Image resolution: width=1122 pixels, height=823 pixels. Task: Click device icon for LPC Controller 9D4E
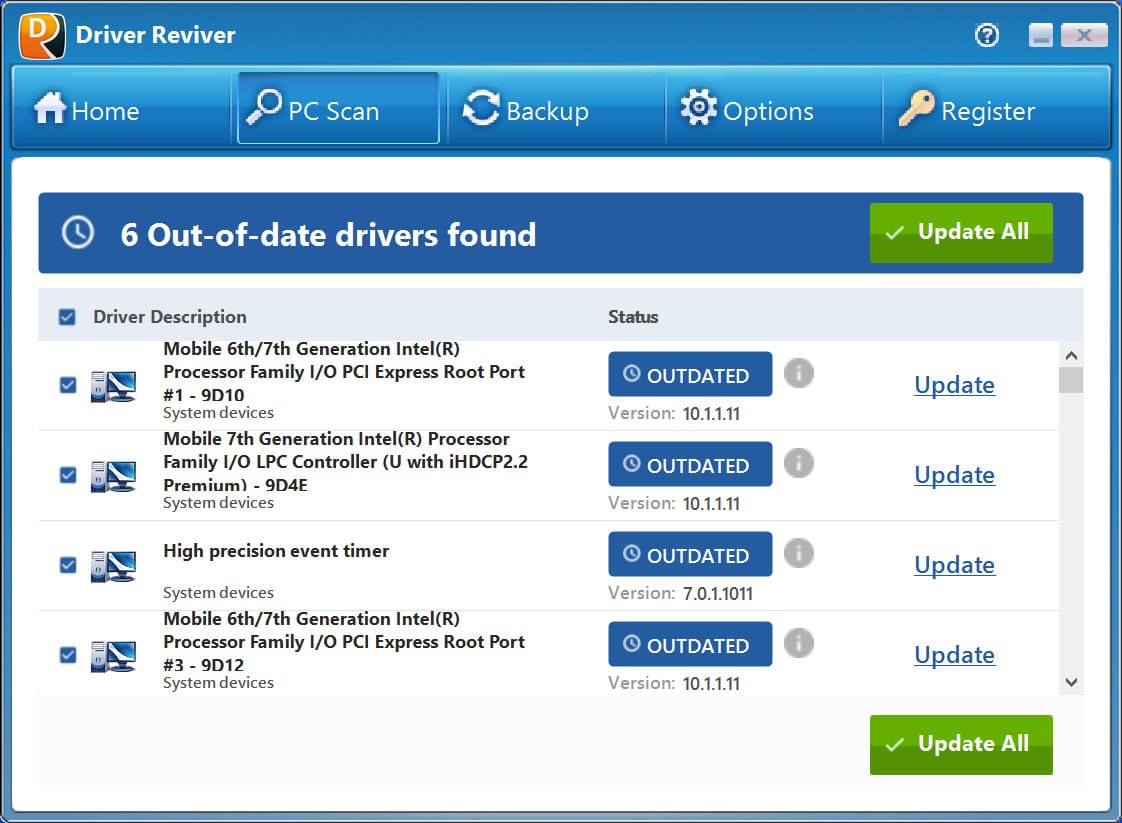point(113,477)
